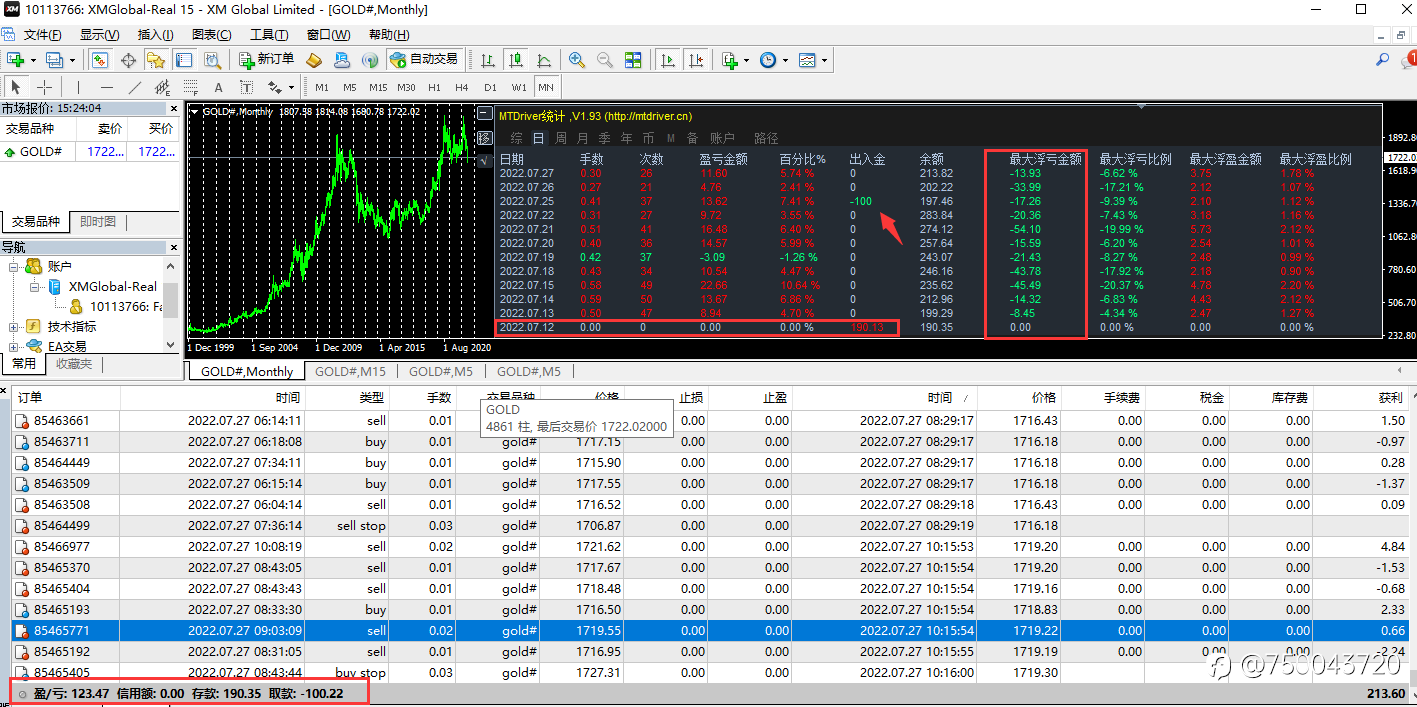The width and height of the screenshot is (1417, 707).
Task: Select order 85466977 row
Action: (709, 547)
